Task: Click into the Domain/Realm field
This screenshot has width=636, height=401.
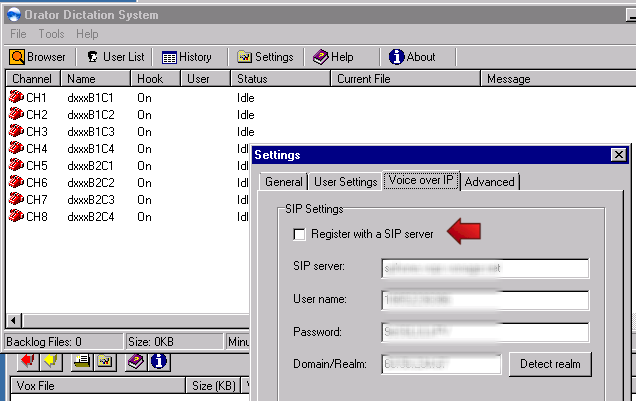Action: point(441,364)
